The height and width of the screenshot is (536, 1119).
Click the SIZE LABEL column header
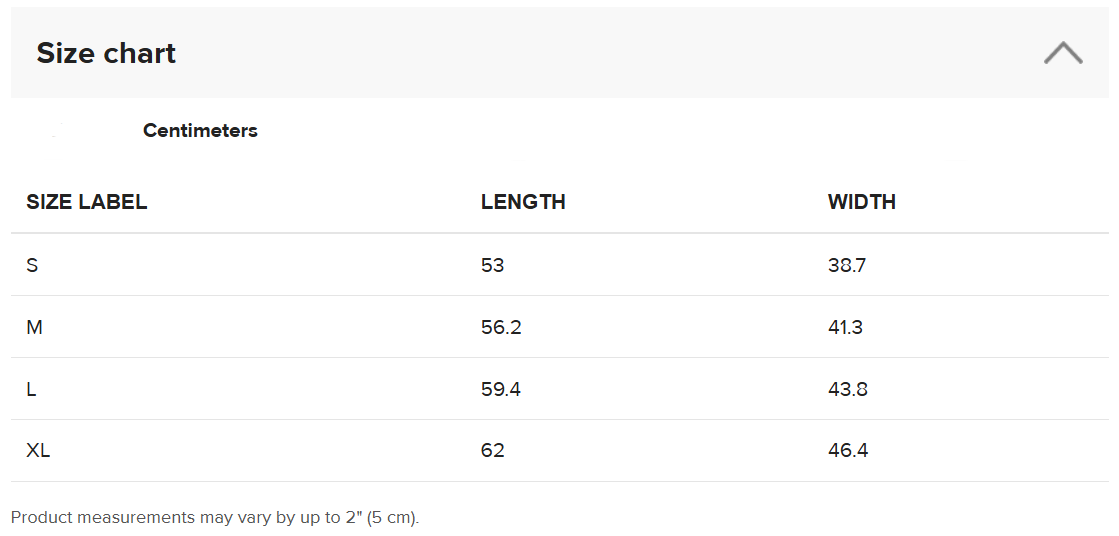pos(87,202)
